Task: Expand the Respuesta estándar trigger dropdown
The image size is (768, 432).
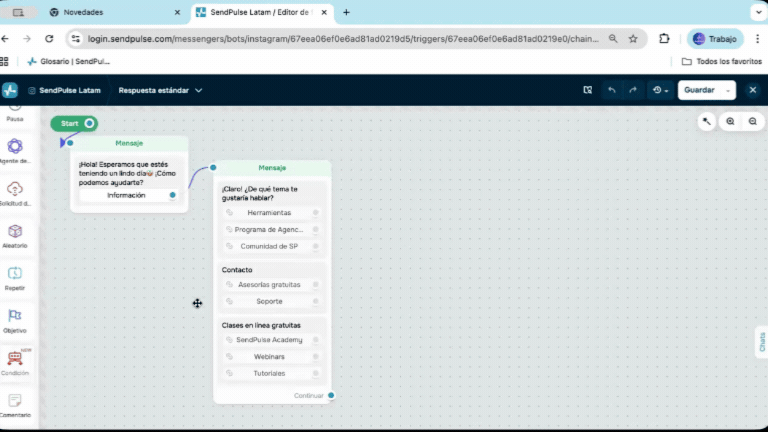Action: tap(160, 90)
